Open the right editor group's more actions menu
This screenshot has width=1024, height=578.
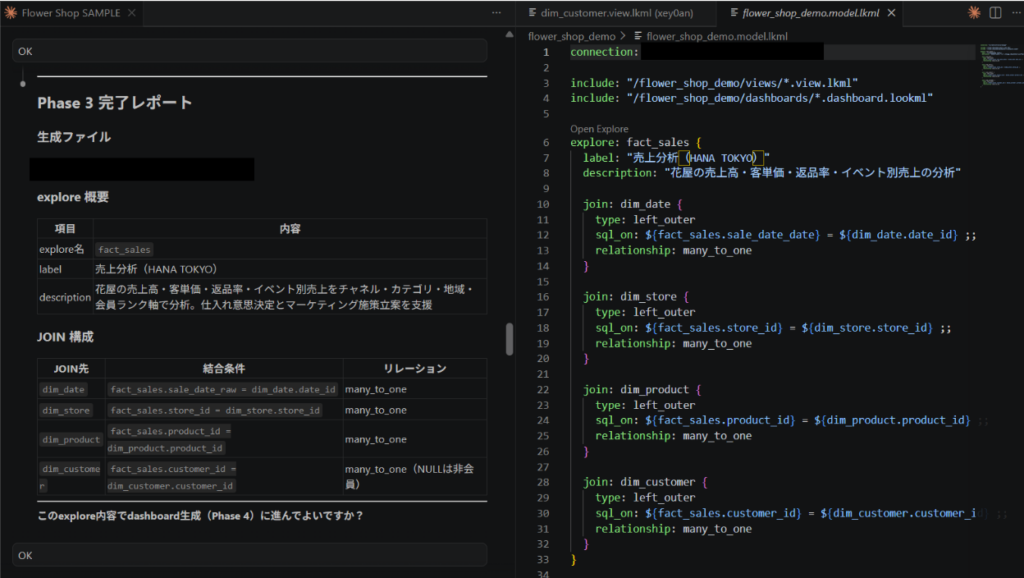pos(1017,13)
